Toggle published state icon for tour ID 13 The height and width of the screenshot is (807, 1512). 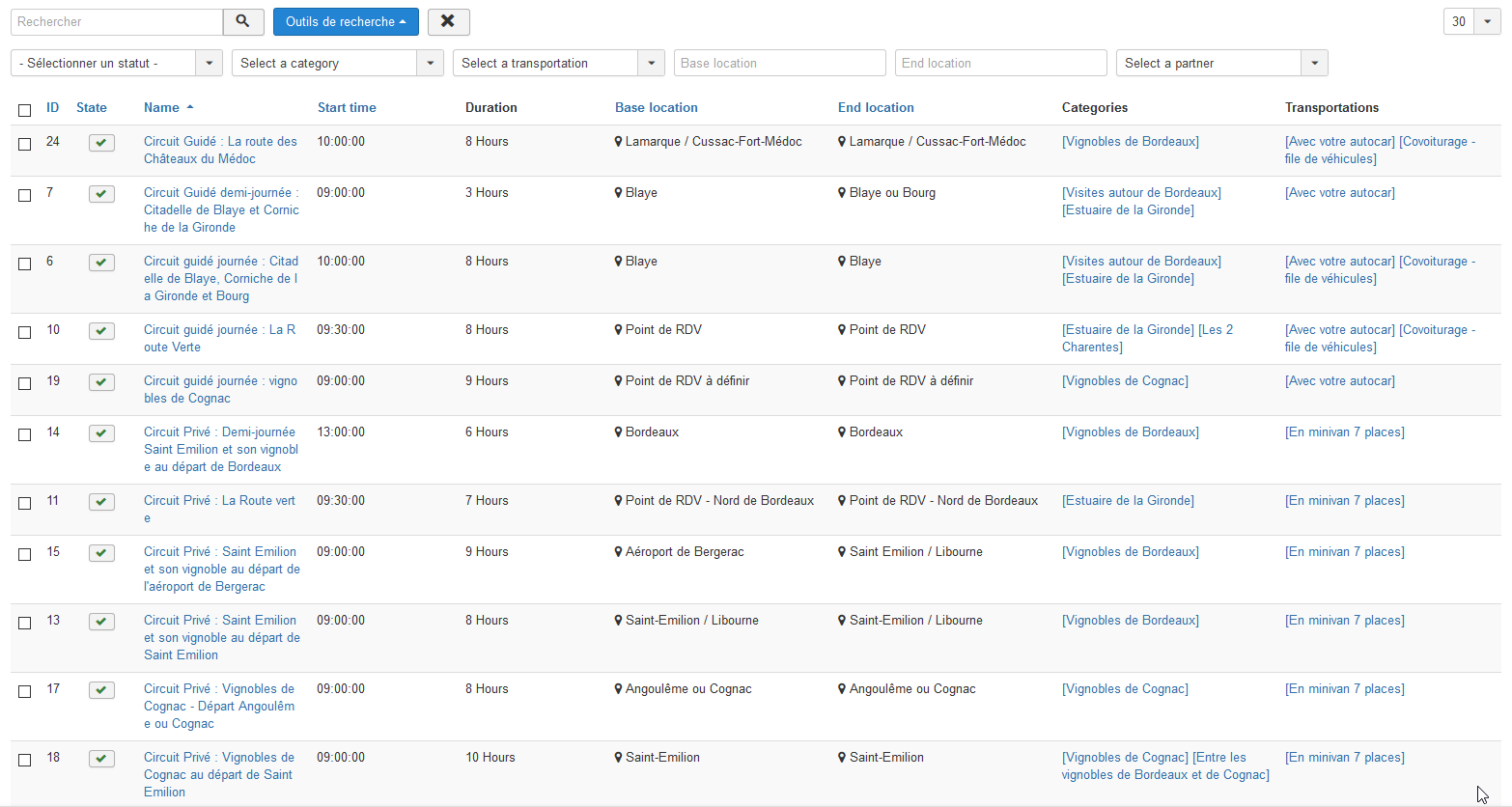[101, 622]
